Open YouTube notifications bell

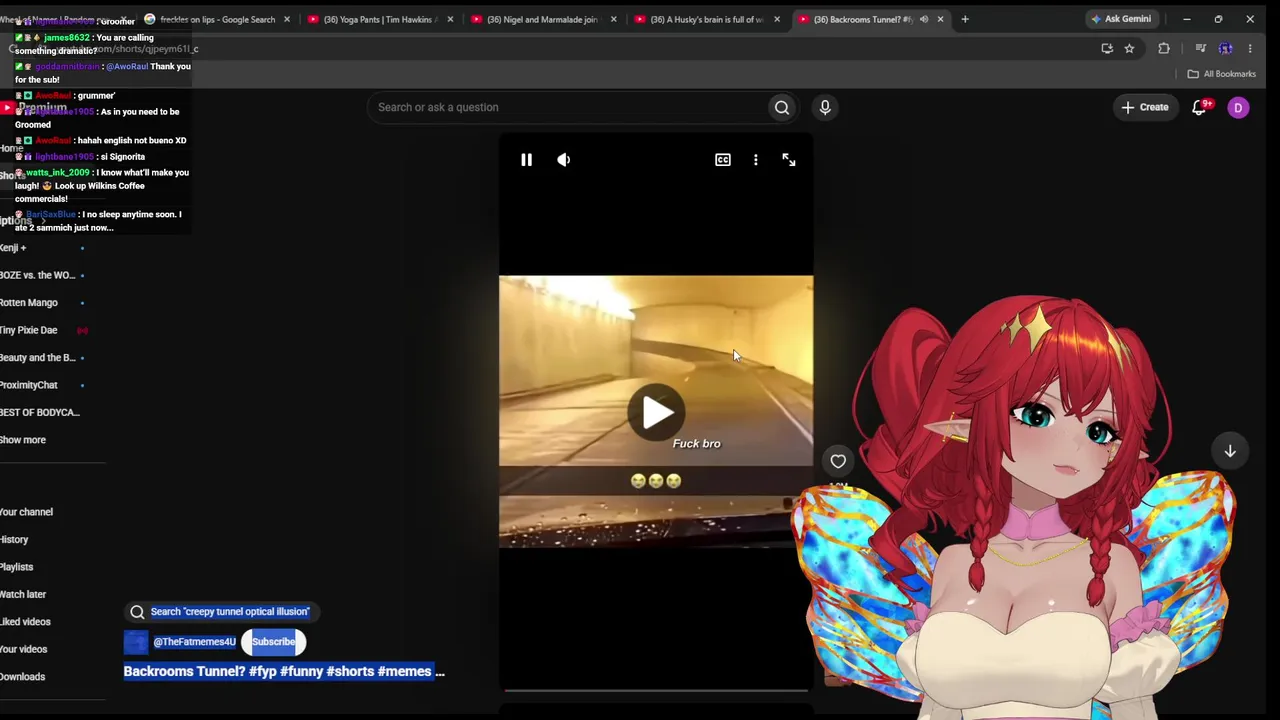click(x=1199, y=107)
